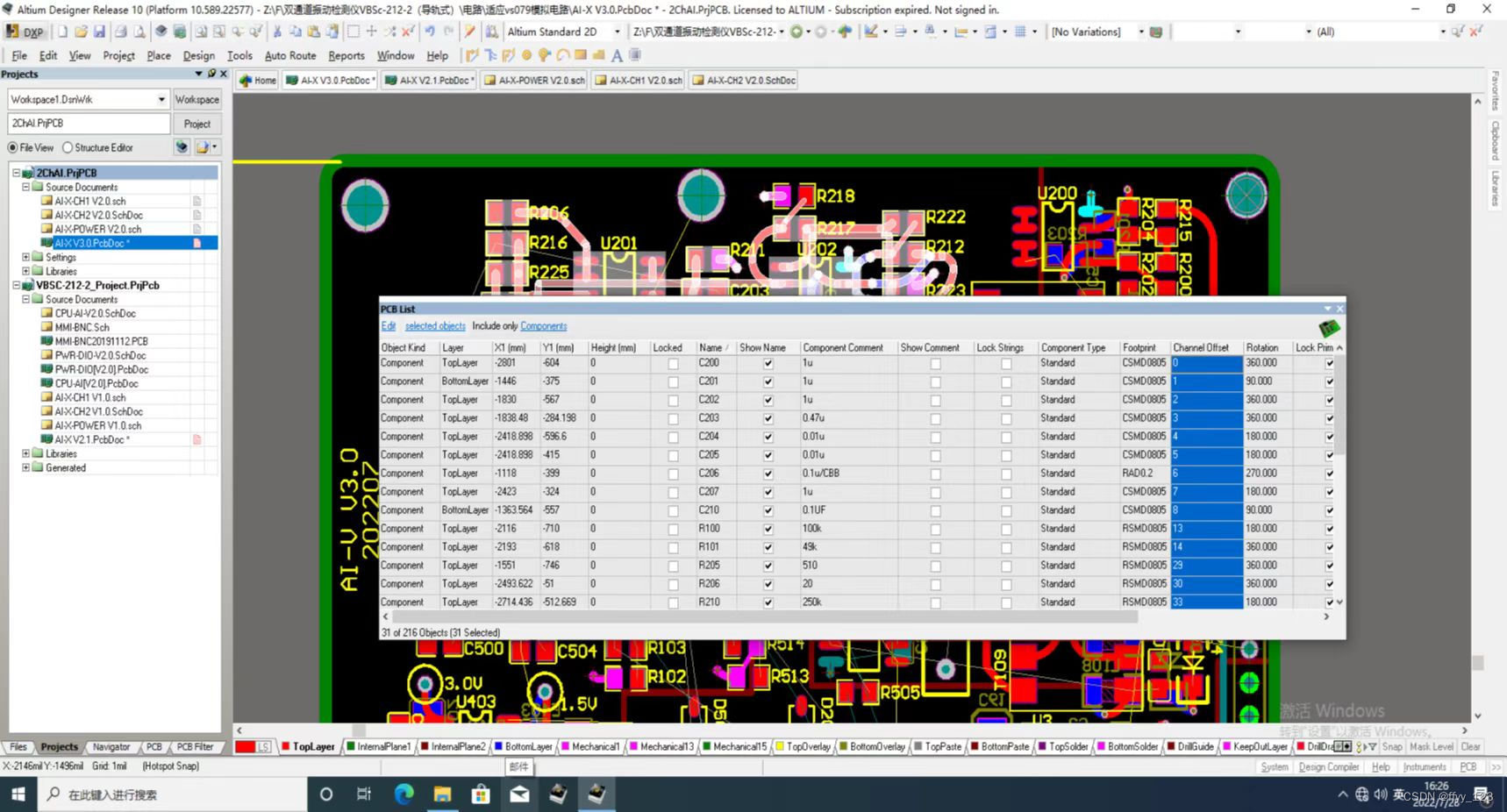Select the Place Fill rectangle icon
Image resolution: width=1507 pixels, height=812 pixels.
click(x=581, y=55)
